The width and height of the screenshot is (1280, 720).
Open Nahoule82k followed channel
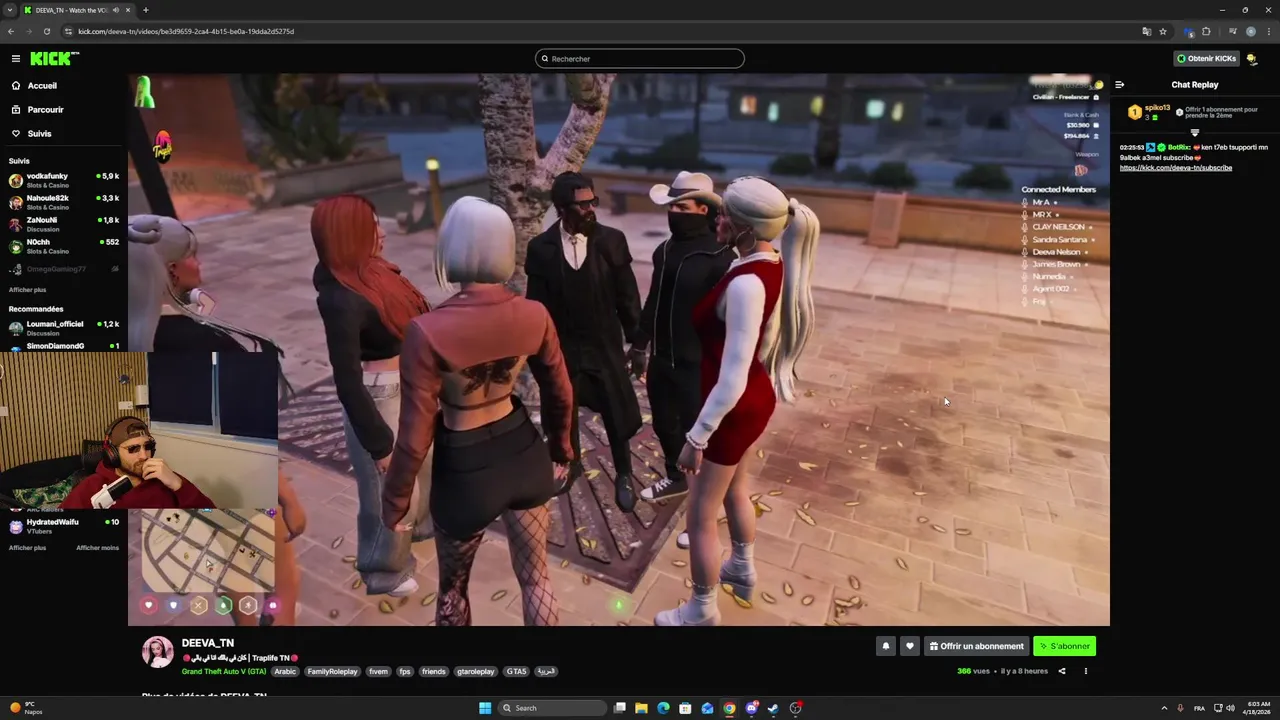pos(64,202)
